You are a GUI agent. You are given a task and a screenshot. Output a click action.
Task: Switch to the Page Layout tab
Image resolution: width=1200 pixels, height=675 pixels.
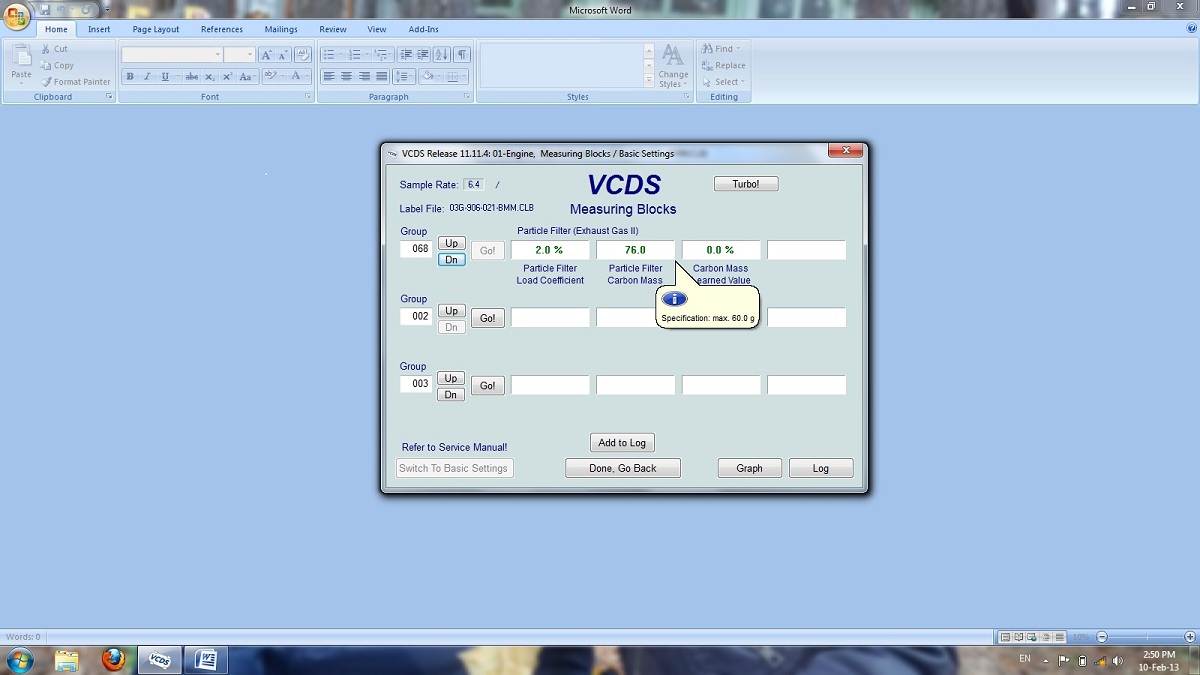click(156, 29)
